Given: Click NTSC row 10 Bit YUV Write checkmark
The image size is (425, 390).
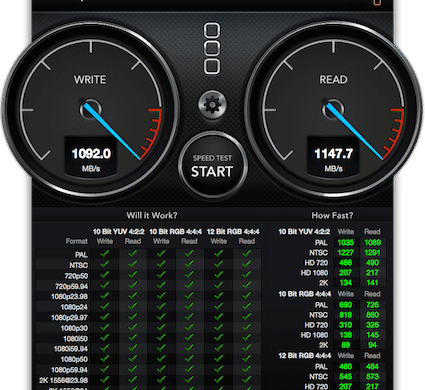Looking at the screenshot, I should coord(105,264).
